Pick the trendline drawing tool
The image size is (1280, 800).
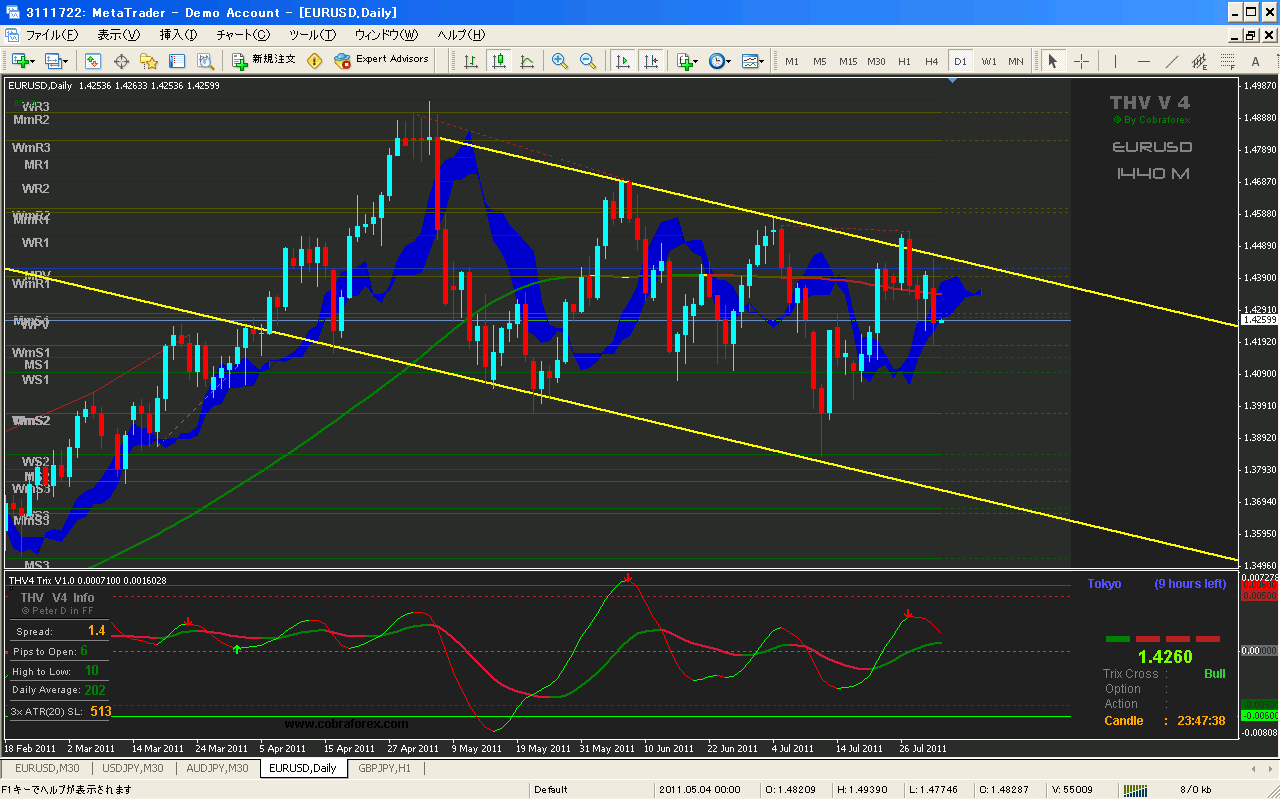point(1172,61)
